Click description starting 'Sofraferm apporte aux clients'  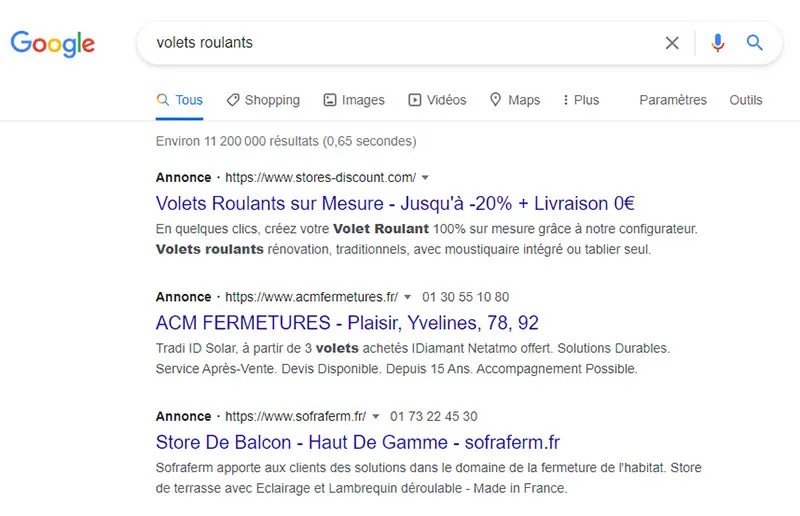(429, 478)
